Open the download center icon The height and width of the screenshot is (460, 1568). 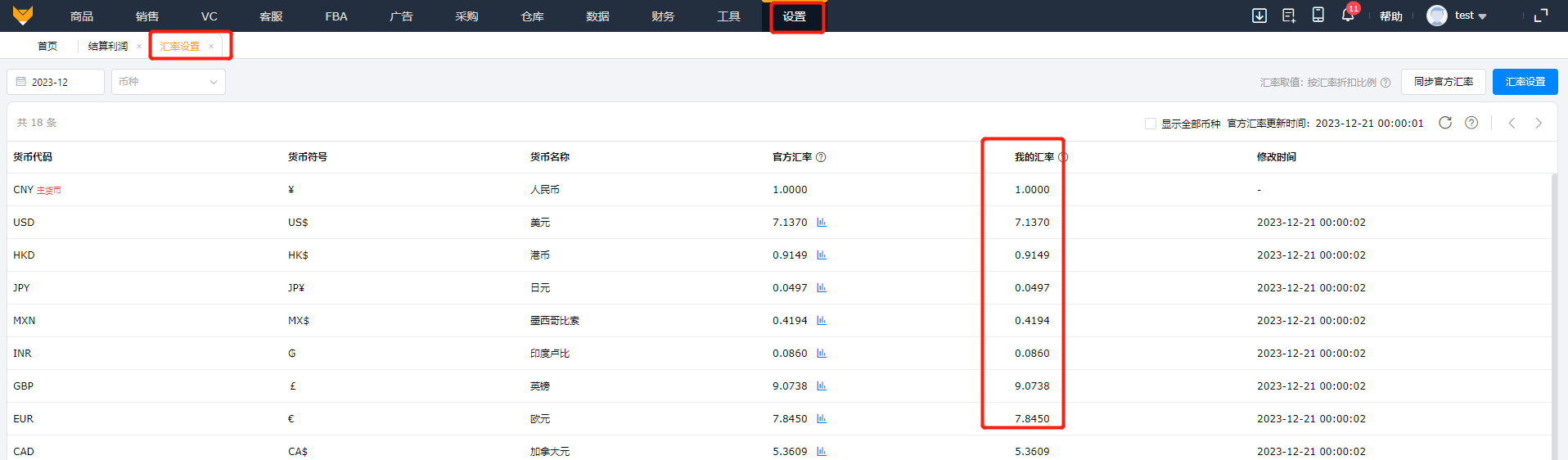[1259, 16]
